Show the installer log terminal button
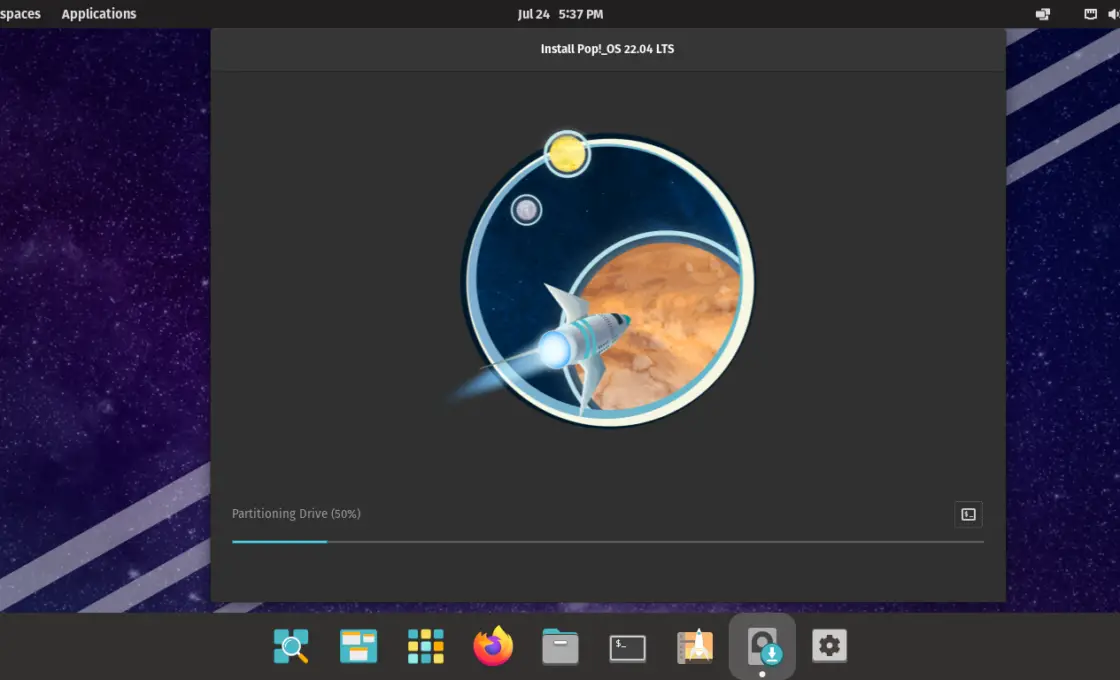Screen dimensions: 1120x680 coord(969,514)
